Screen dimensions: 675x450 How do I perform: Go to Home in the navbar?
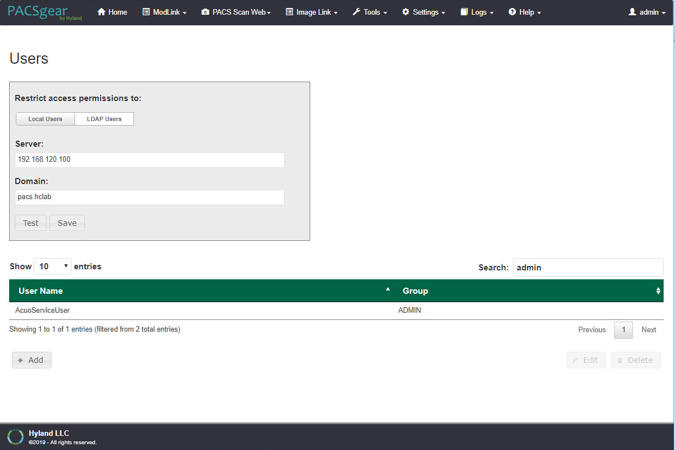click(112, 12)
